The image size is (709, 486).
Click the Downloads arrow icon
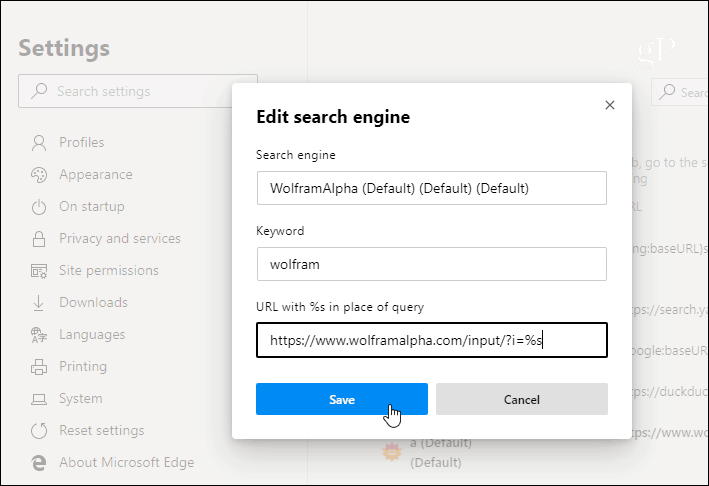[39, 303]
